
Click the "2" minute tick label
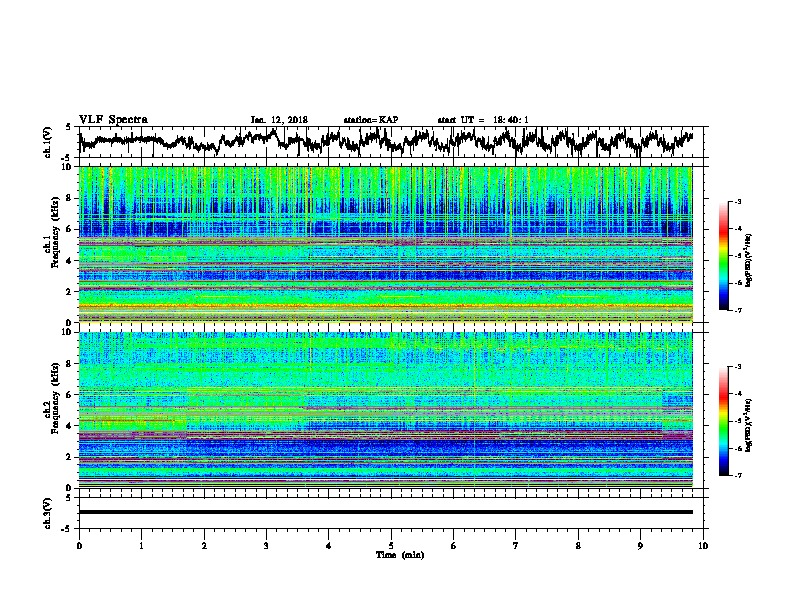(204, 546)
